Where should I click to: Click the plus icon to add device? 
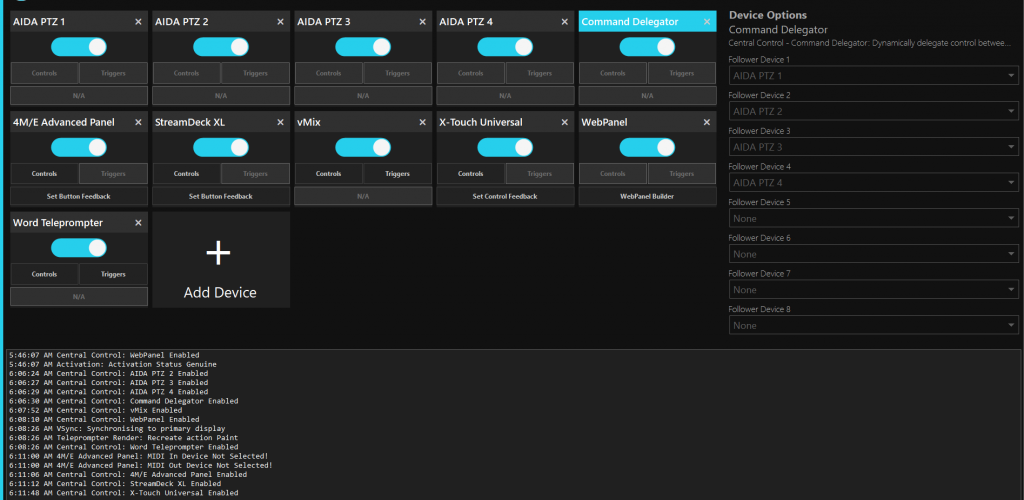pos(218,254)
